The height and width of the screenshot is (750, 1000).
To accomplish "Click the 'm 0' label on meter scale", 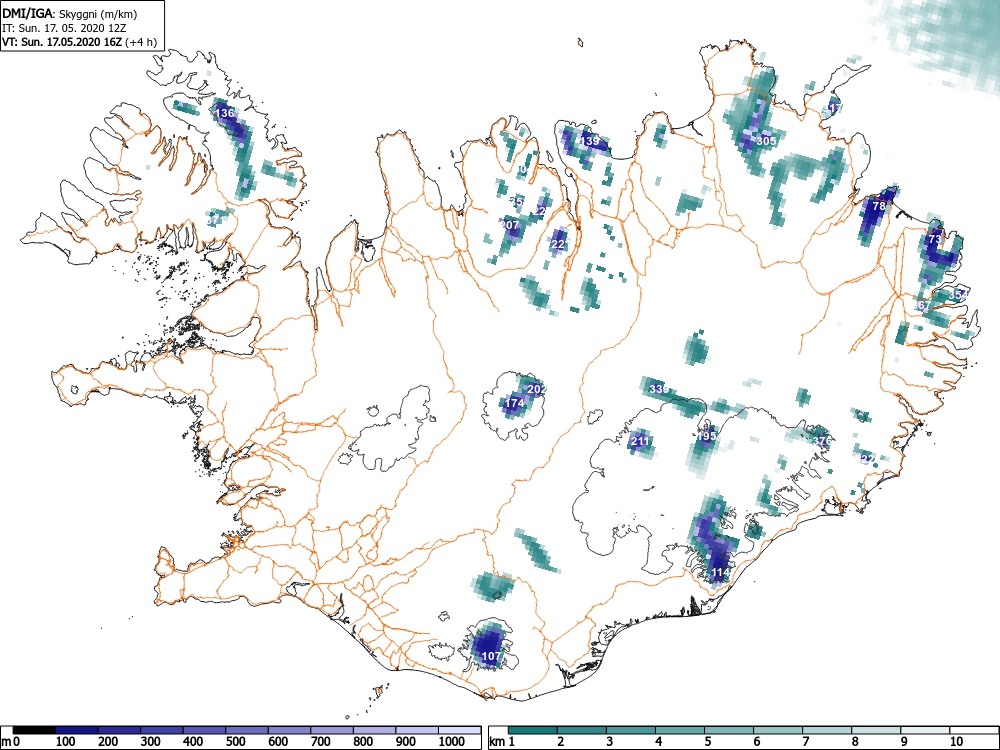I will coord(11,742).
